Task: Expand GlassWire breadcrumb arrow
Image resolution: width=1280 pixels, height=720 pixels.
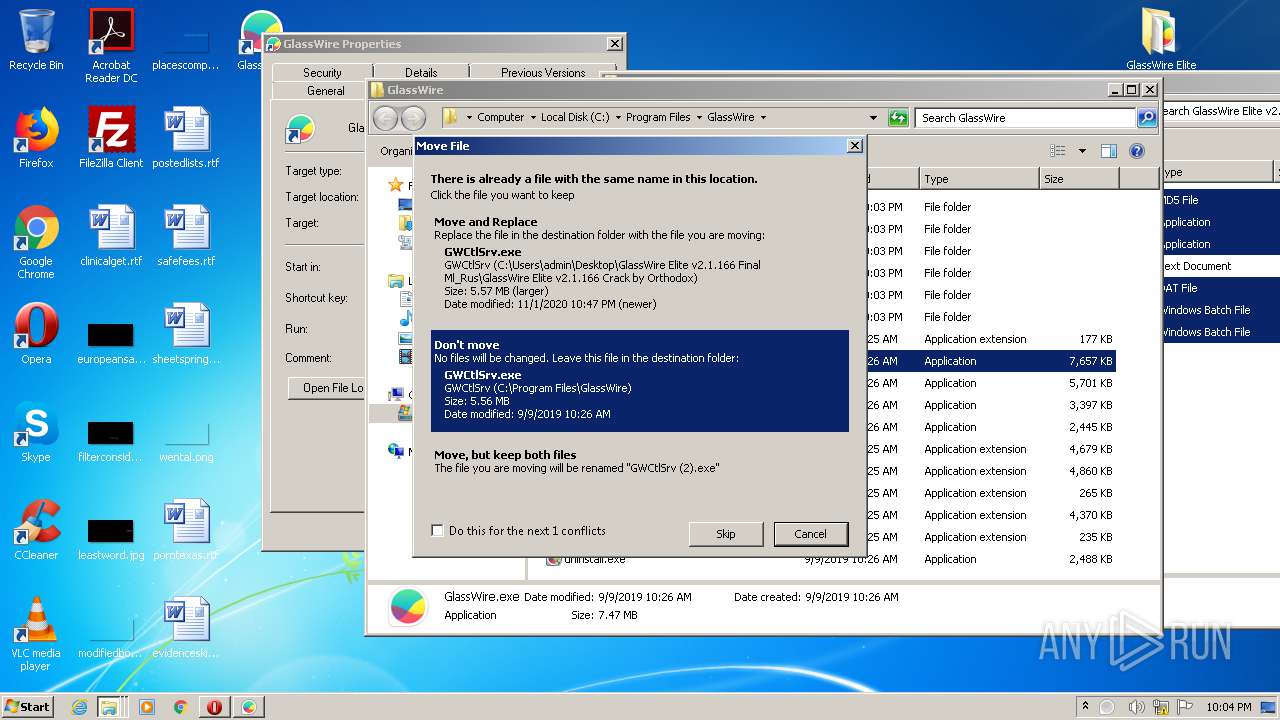Action: (x=763, y=118)
